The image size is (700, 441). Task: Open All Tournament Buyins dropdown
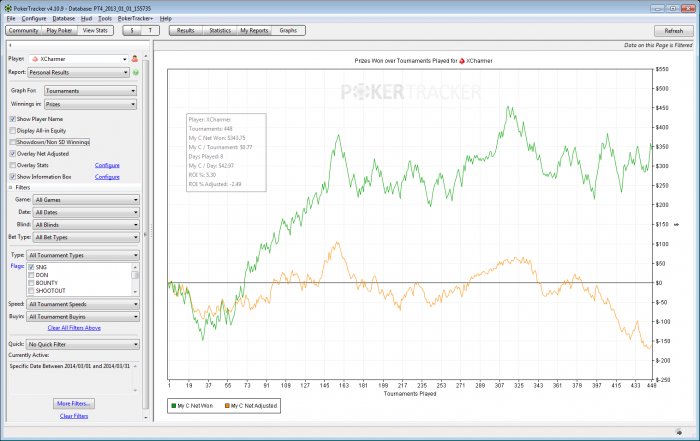pyautogui.click(x=83, y=317)
